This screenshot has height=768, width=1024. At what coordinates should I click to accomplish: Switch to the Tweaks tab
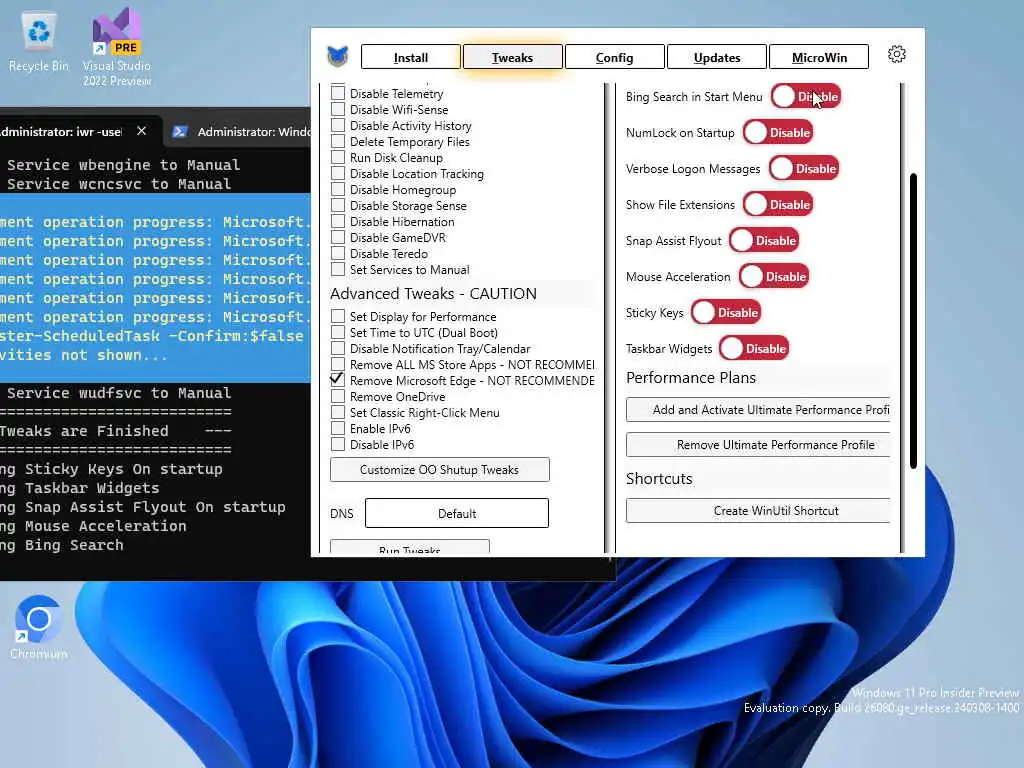click(x=513, y=57)
